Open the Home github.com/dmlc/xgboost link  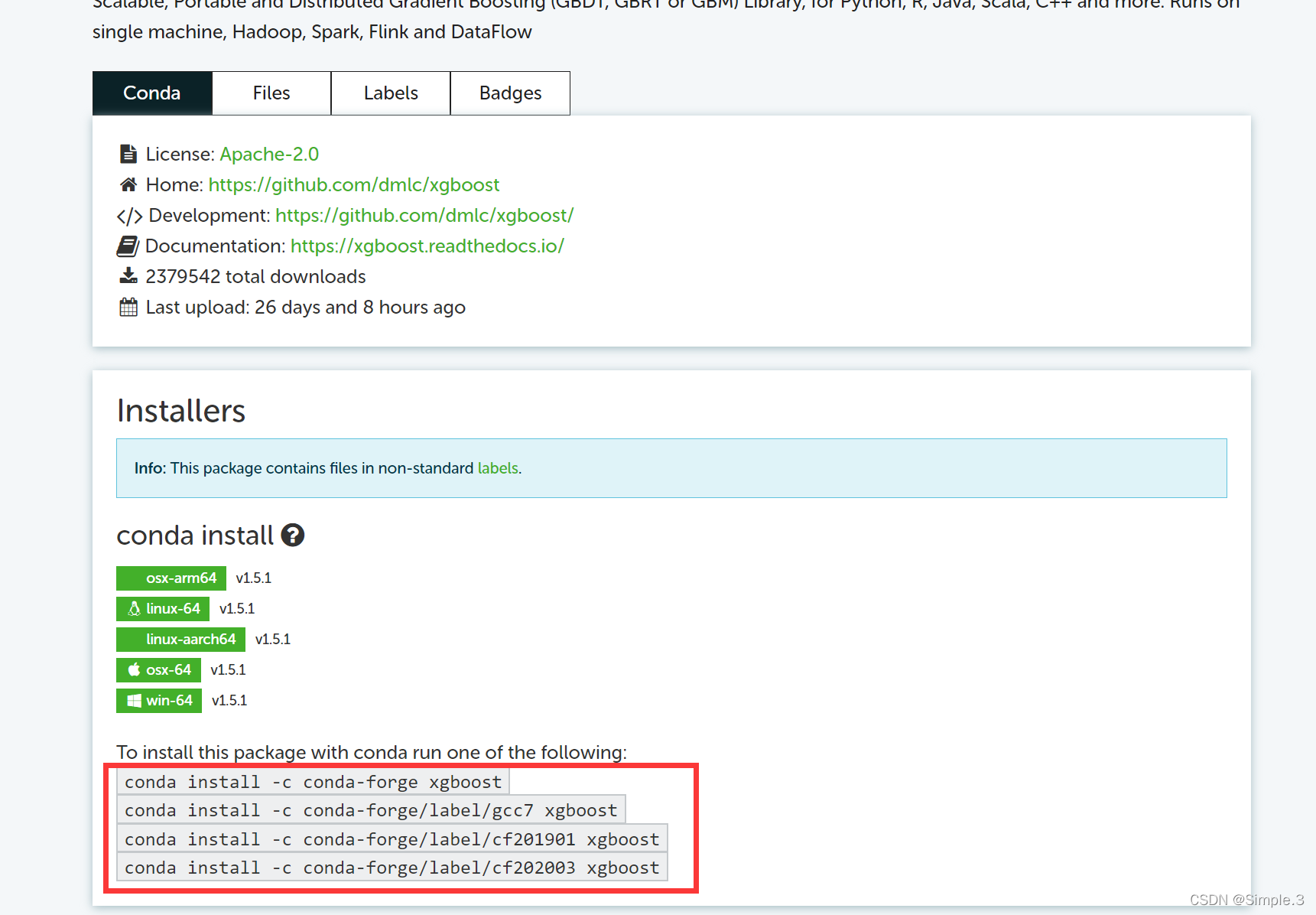pos(354,184)
